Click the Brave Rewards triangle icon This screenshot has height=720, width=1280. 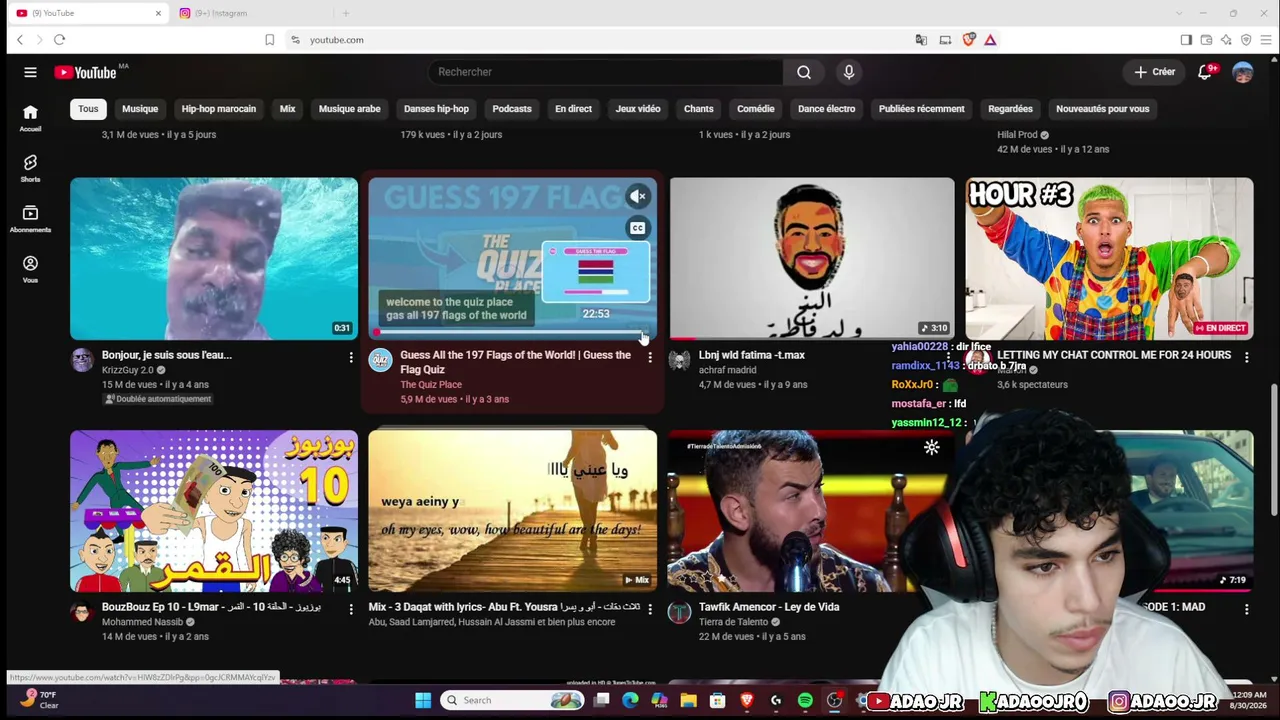tap(990, 40)
